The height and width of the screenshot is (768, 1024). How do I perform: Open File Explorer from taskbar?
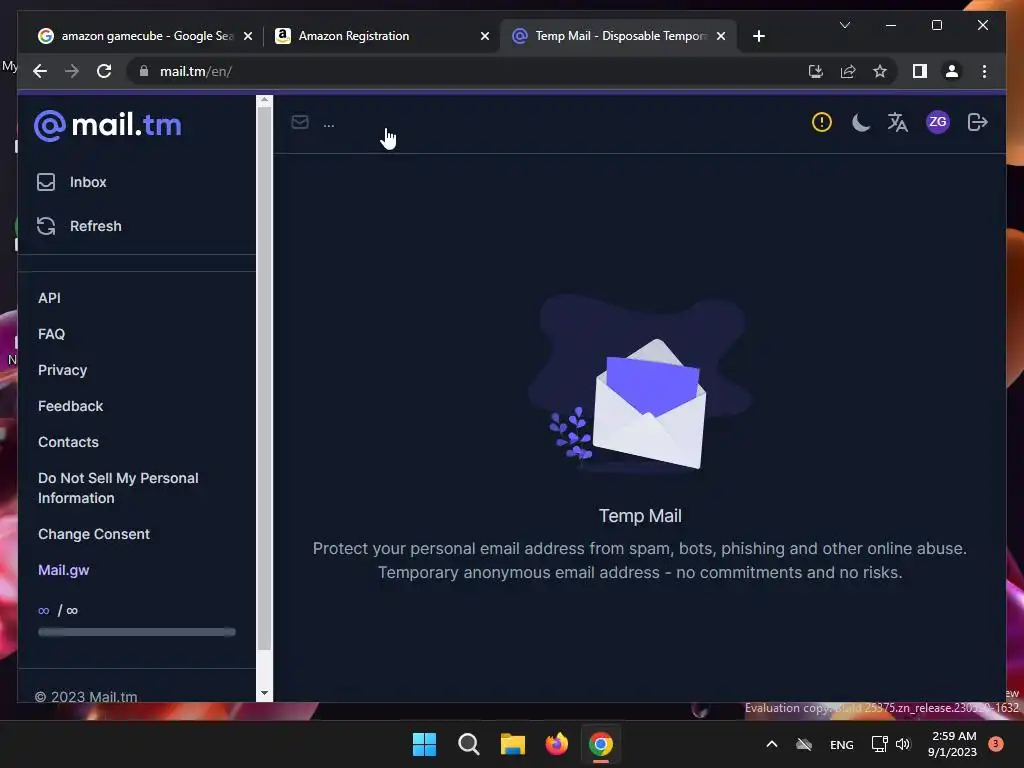(513, 744)
